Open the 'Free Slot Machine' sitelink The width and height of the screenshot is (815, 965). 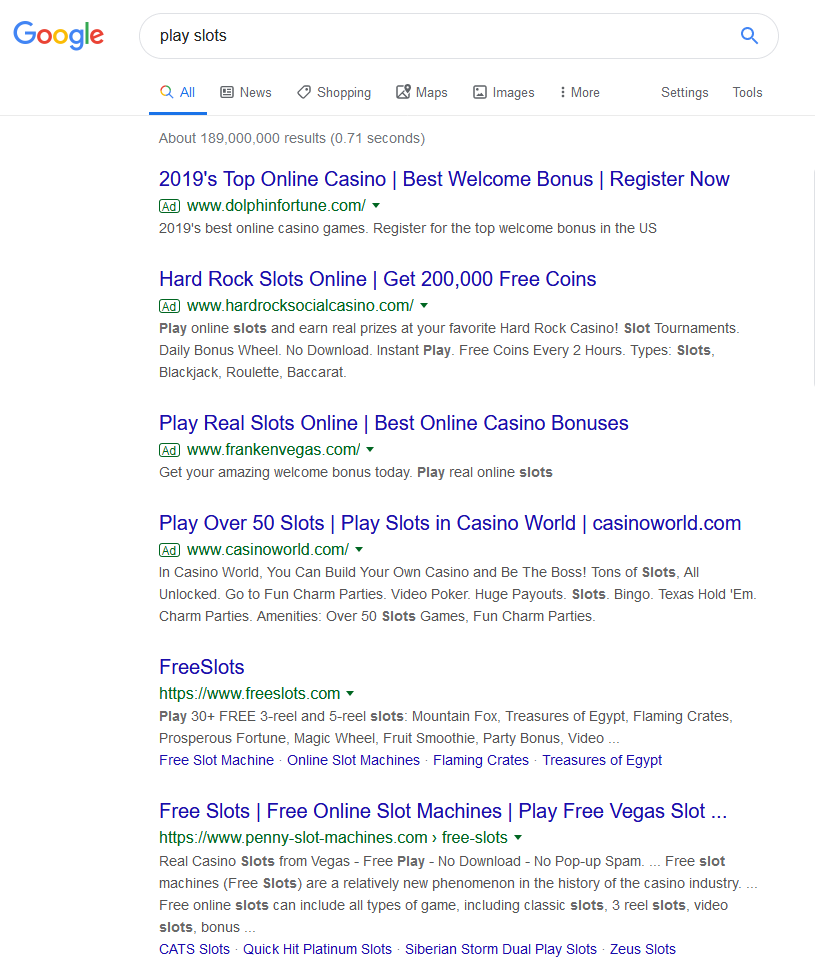pos(216,760)
